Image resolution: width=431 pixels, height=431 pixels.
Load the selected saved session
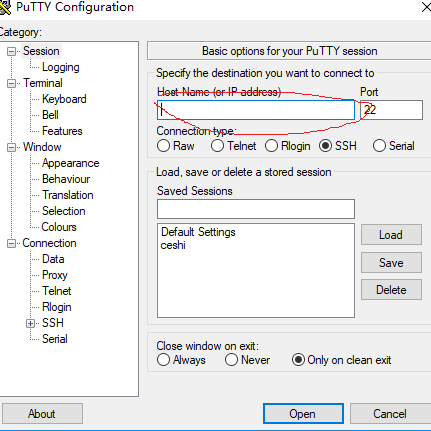391,235
